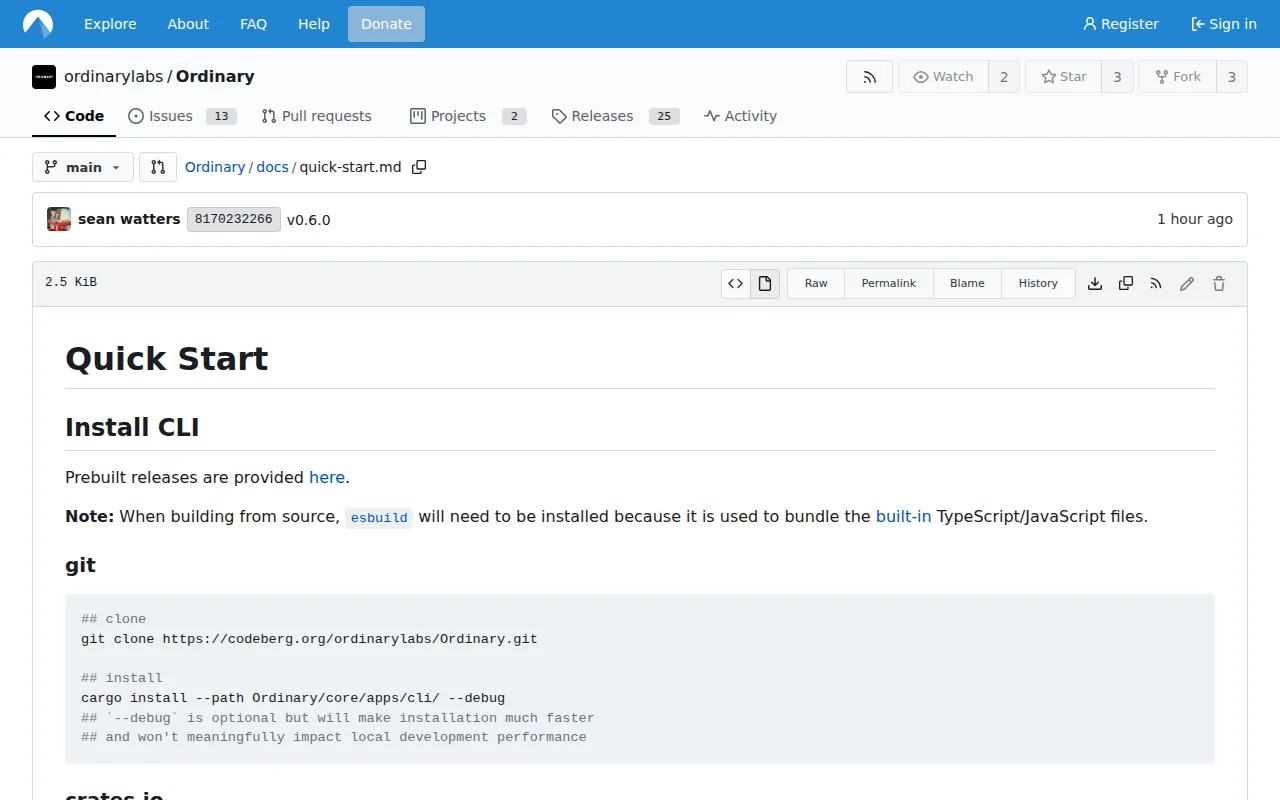View the watchers count 2
1280x800 pixels.
[x=1004, y=77]
